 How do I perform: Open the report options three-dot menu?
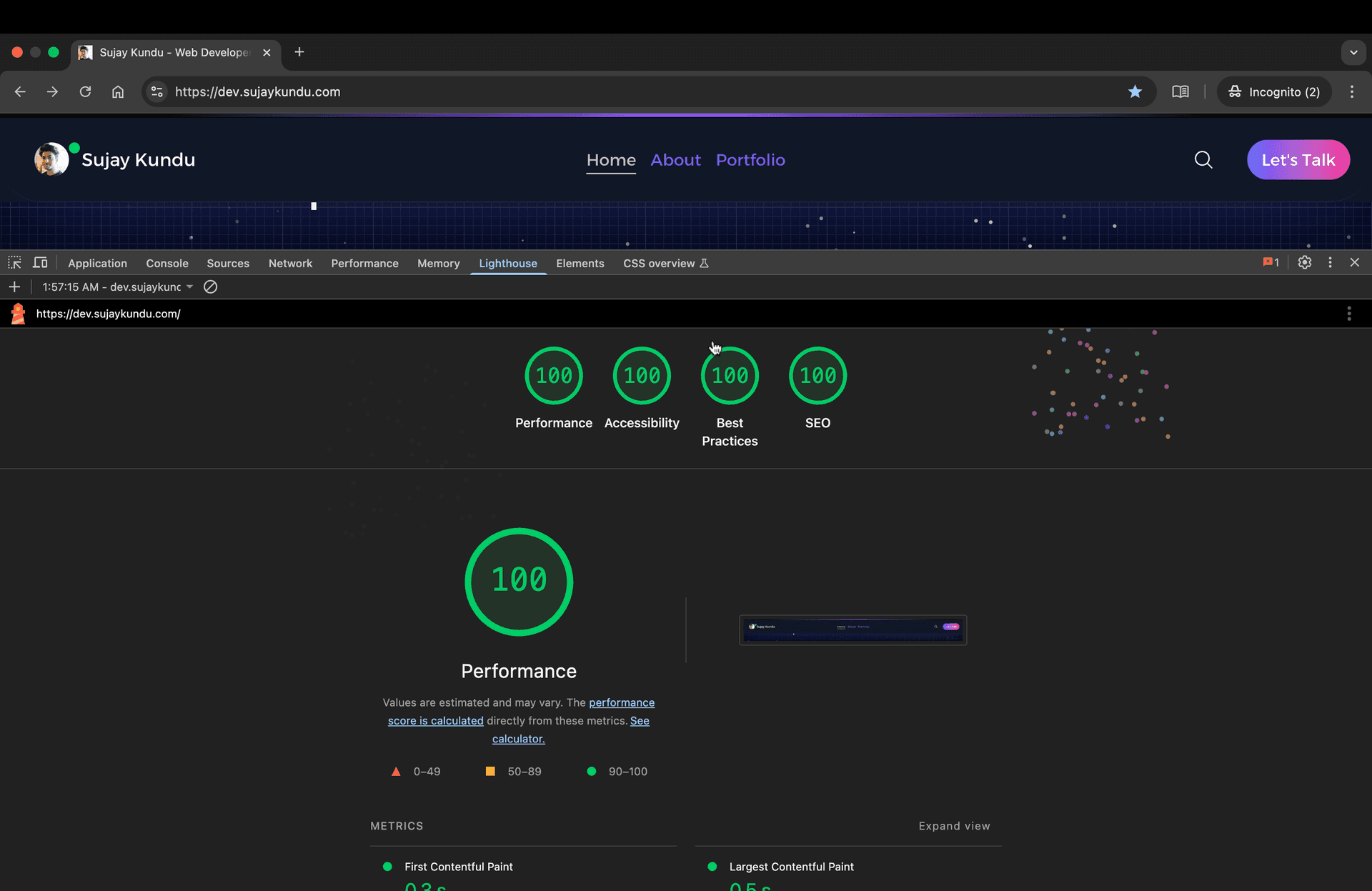(x=1349, y=313)
